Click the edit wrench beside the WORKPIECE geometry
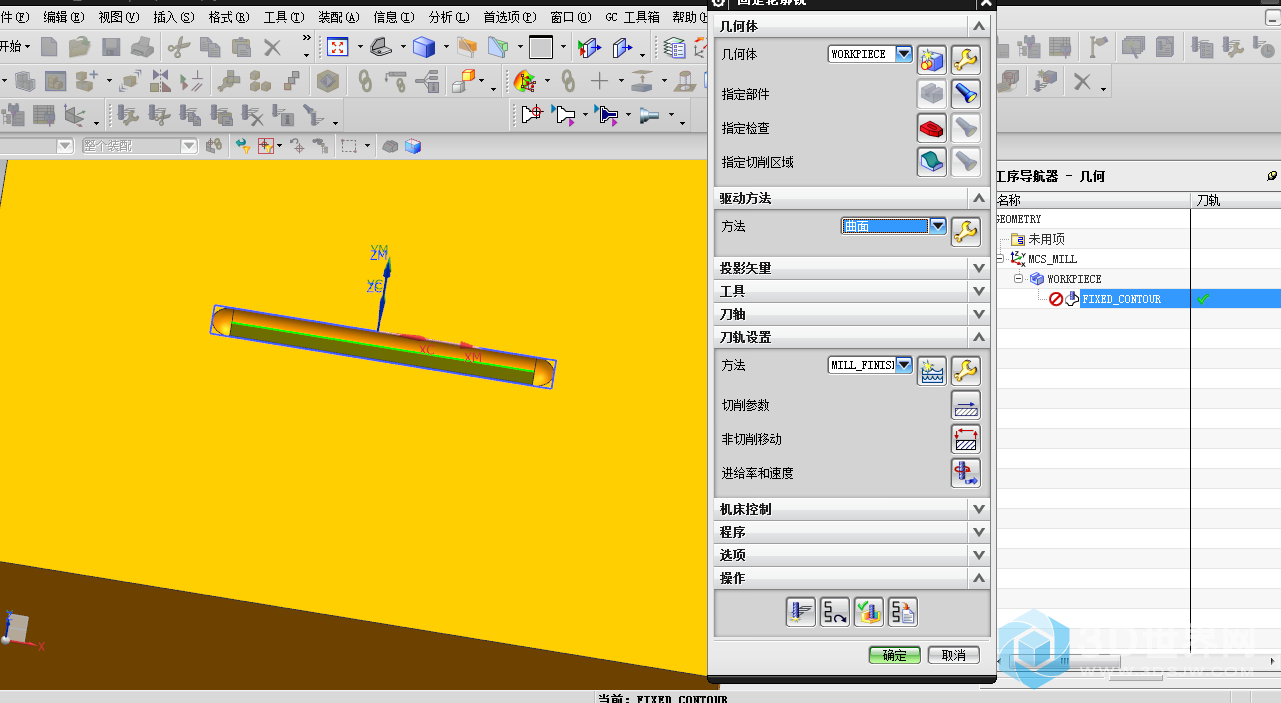This screenshot has width=1281, height=703. pos(965,60)
